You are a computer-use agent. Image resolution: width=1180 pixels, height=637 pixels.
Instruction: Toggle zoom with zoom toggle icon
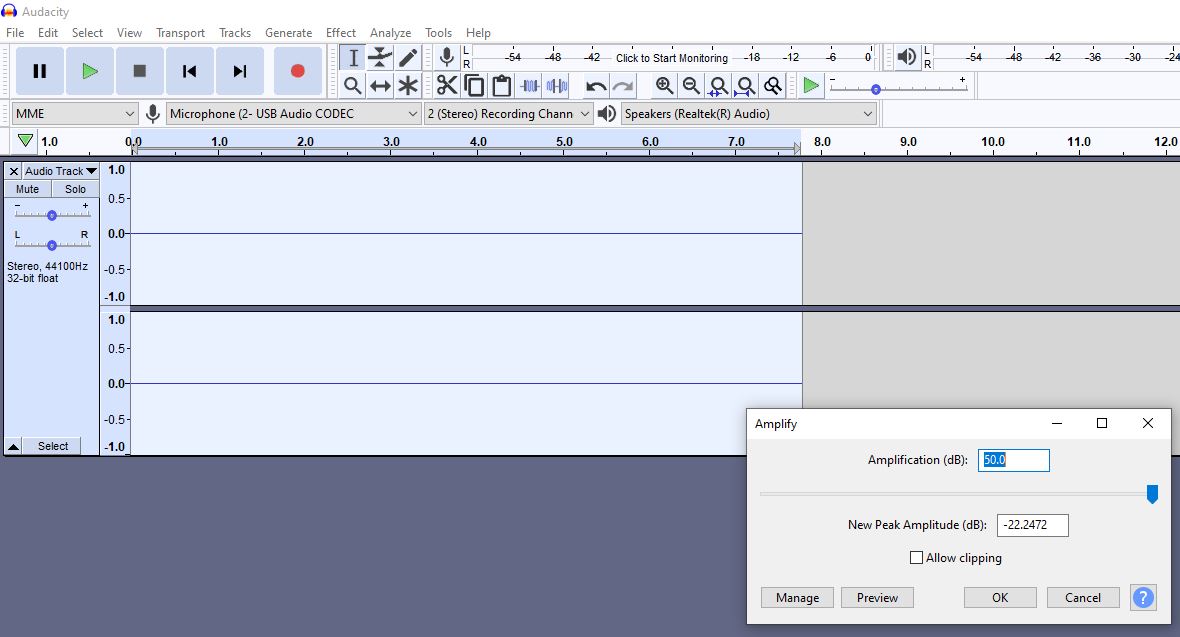click(x=773, y=86)
